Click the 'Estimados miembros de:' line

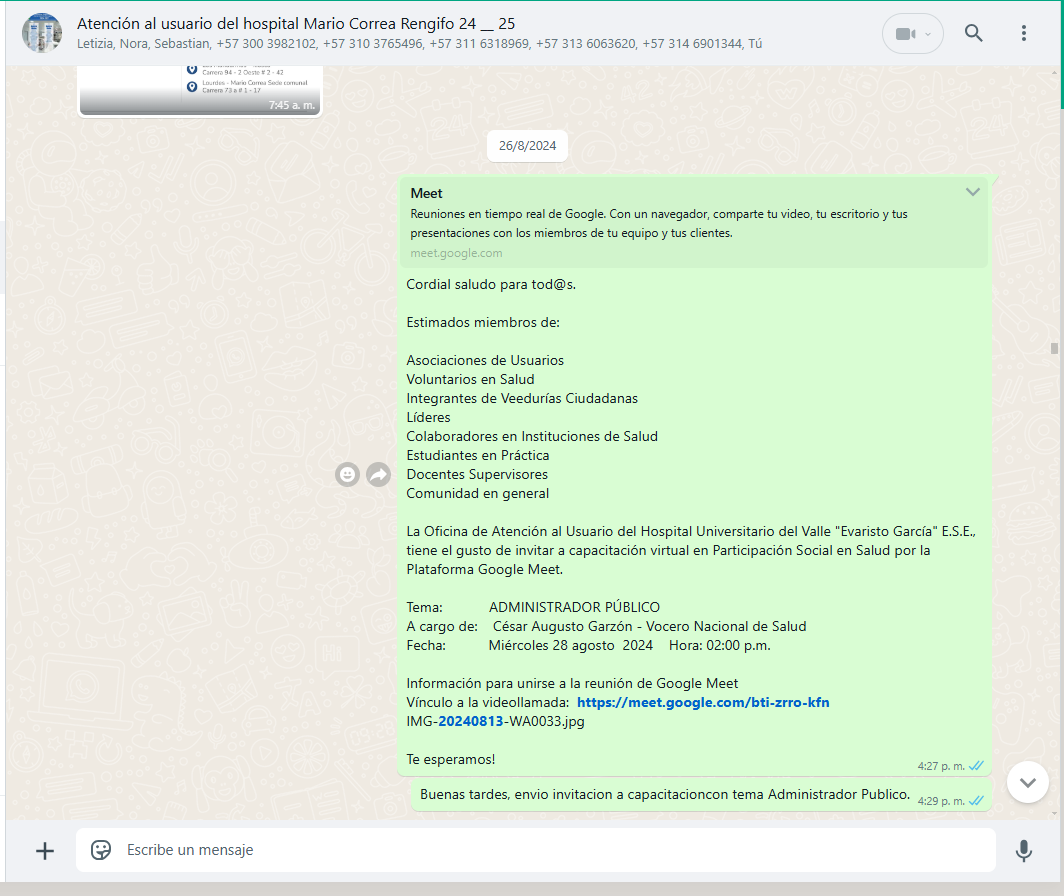coord(483,322)
